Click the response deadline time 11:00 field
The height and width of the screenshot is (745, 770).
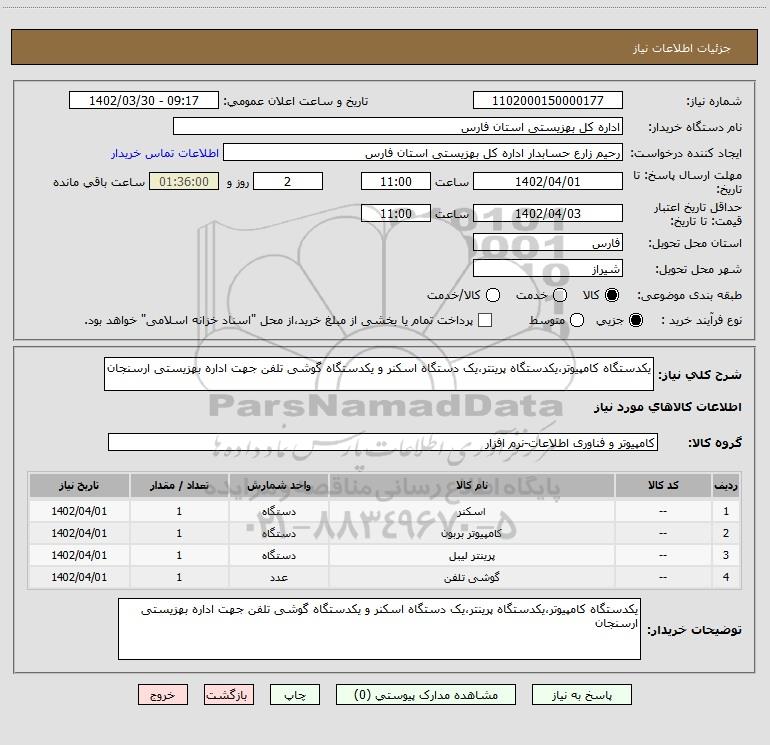tap(396, 181)
